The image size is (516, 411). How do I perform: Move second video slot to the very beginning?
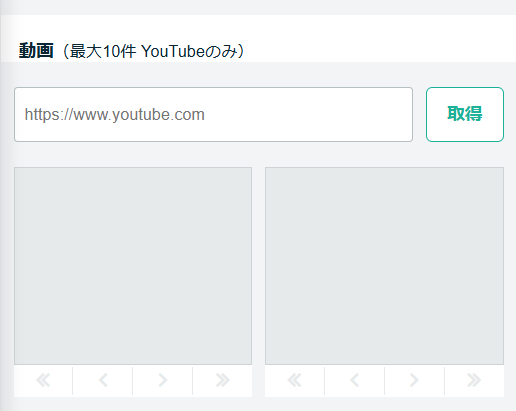pyautogui.click(x=295, y=380)
